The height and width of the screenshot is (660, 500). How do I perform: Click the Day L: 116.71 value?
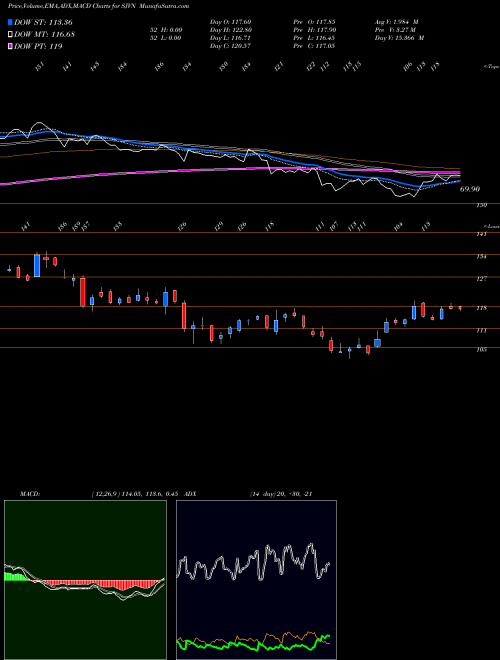click(x=230, y=38)
